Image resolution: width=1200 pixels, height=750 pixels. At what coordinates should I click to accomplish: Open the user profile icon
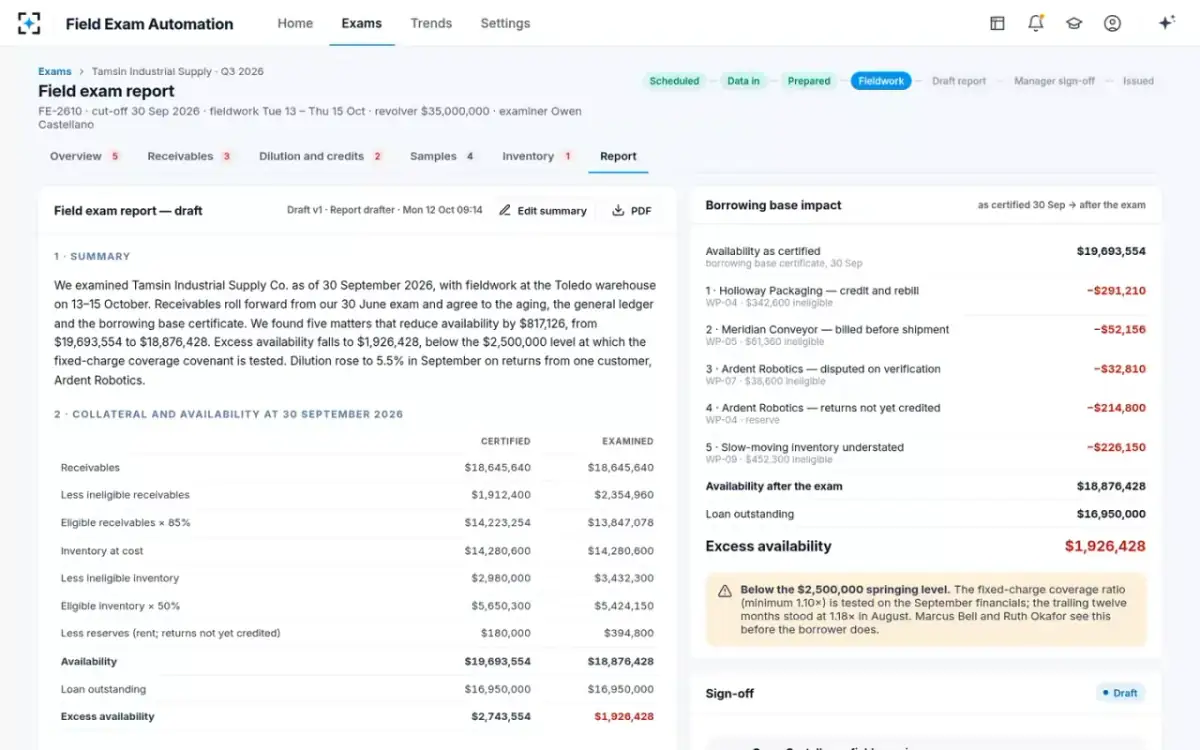tap(1112, 23)
